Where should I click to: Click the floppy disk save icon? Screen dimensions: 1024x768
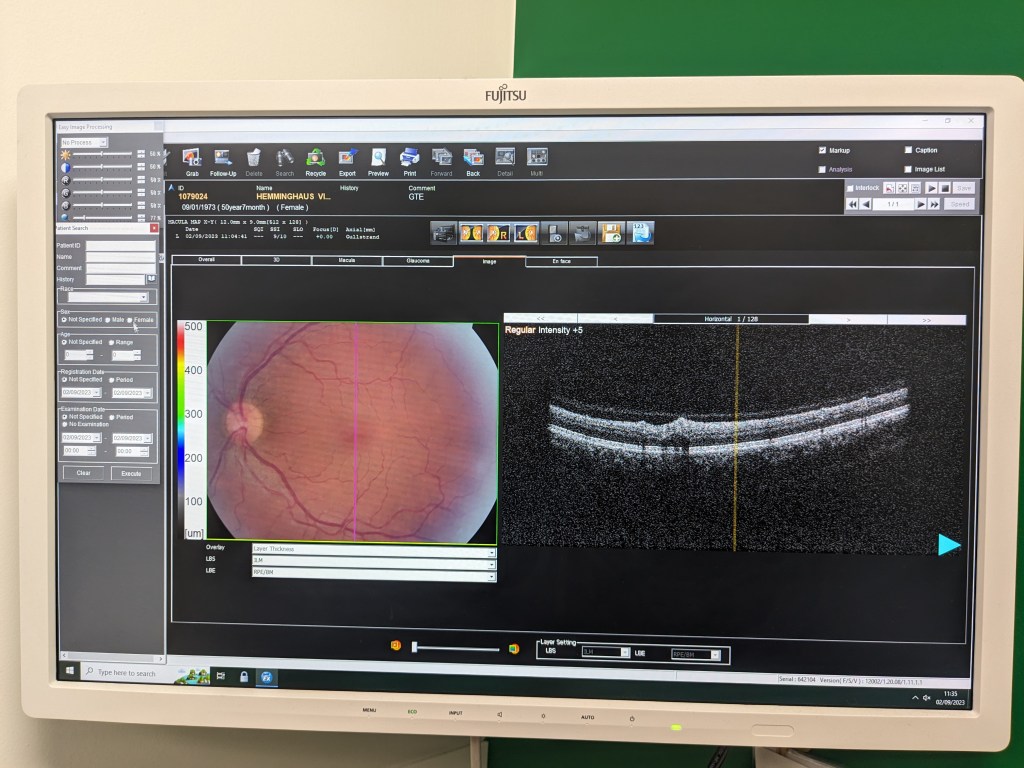coord(610,233)
